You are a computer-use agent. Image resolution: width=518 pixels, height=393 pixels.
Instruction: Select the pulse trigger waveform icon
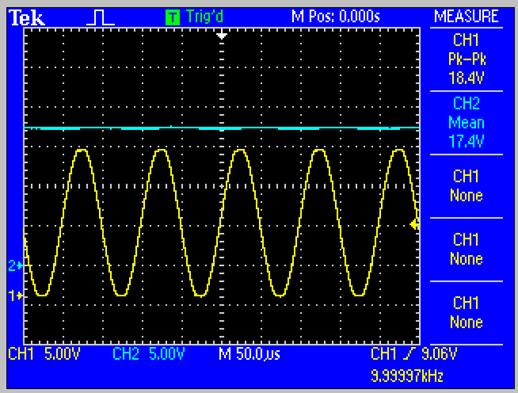pyautogui.click(x=100, y=18)
